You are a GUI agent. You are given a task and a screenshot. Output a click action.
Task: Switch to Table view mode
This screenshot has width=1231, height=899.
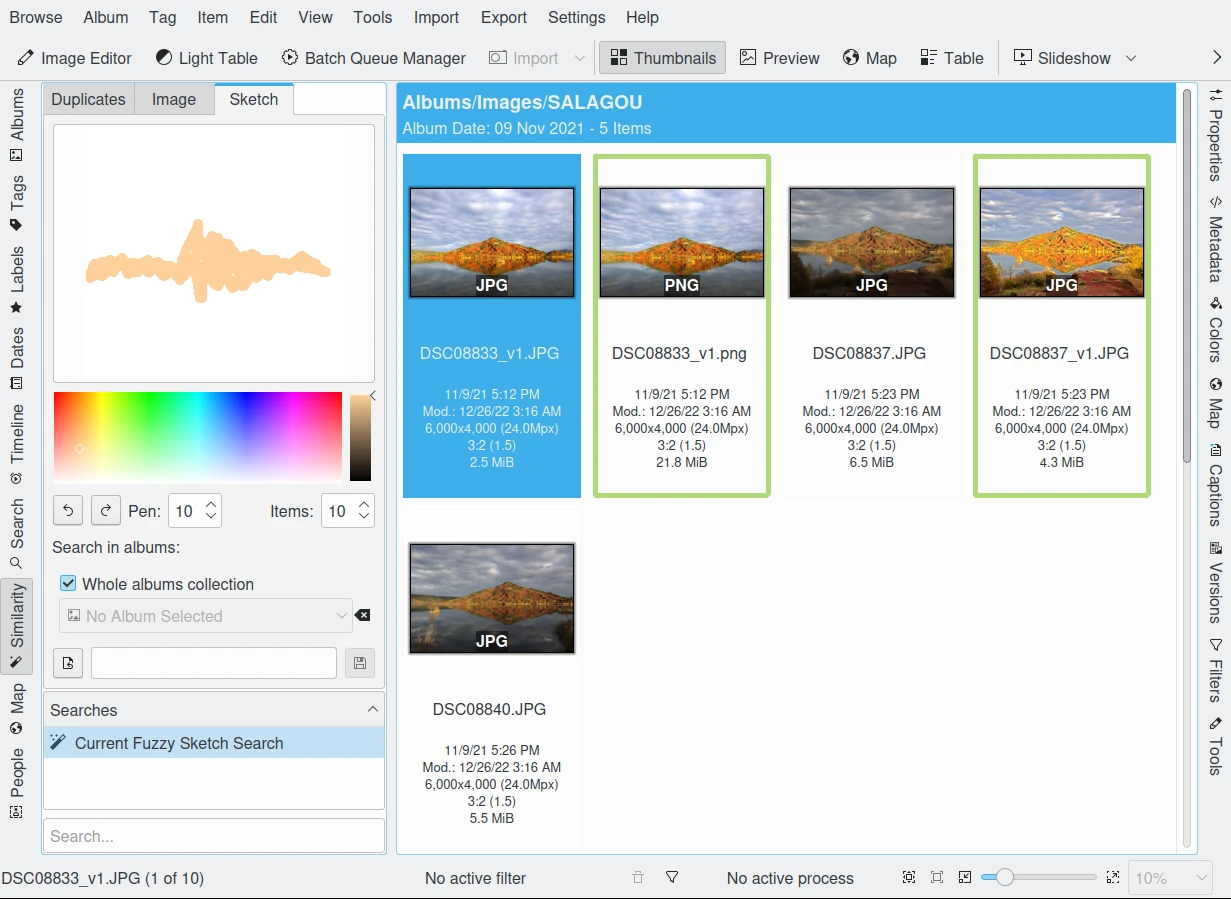click(952, 58)
